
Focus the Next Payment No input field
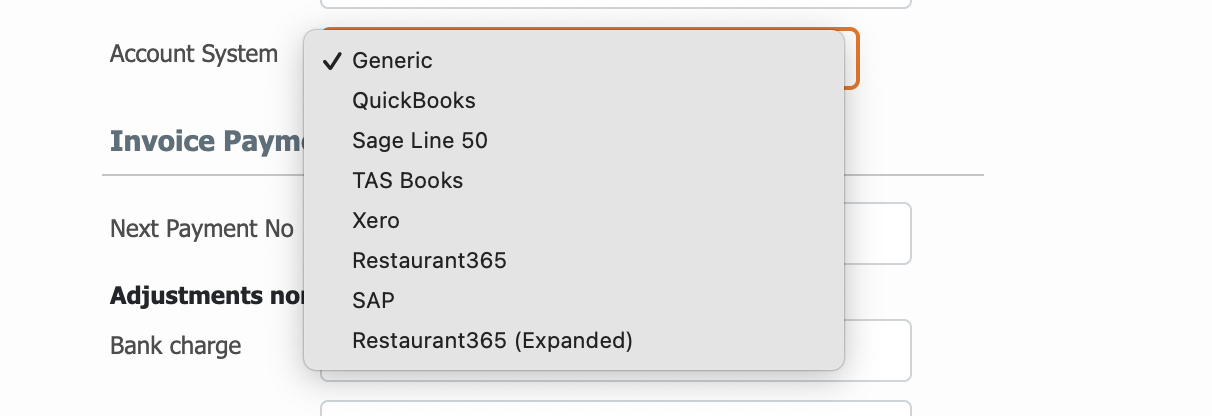tap(878, 233)
